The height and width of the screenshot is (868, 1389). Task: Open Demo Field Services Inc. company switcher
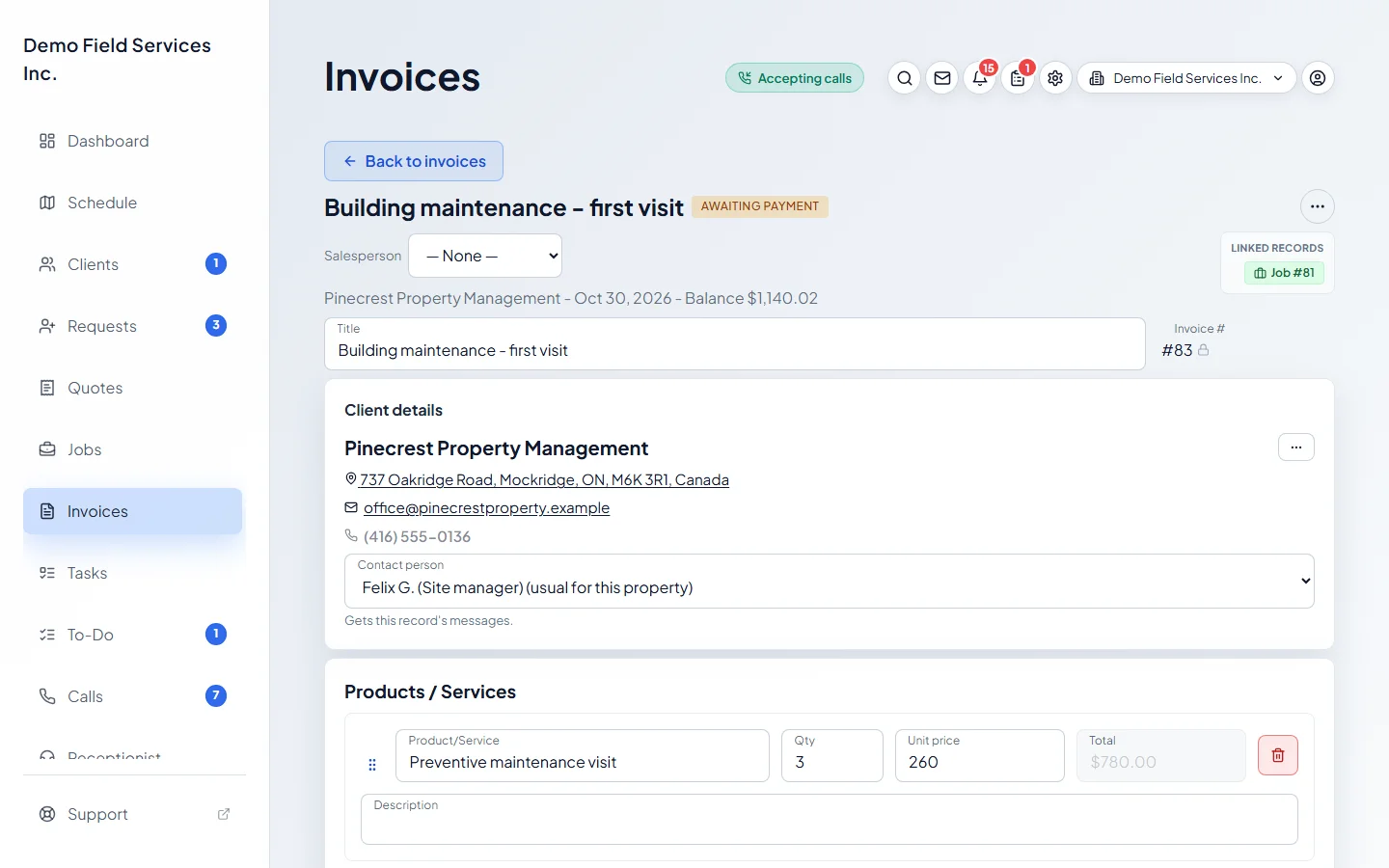coord(1186,78)
